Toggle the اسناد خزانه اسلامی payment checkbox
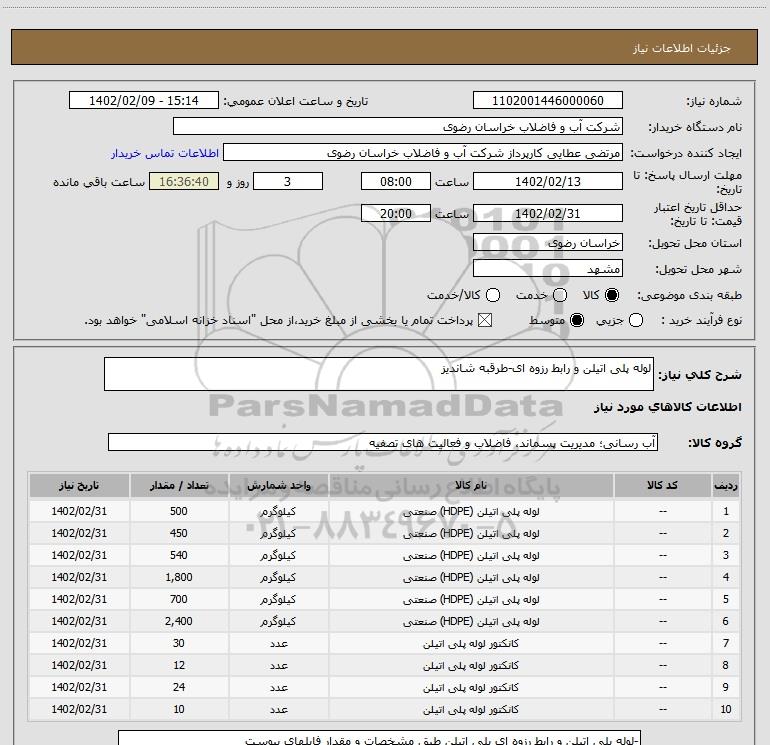770x745 pixels. tap(485, 320)
